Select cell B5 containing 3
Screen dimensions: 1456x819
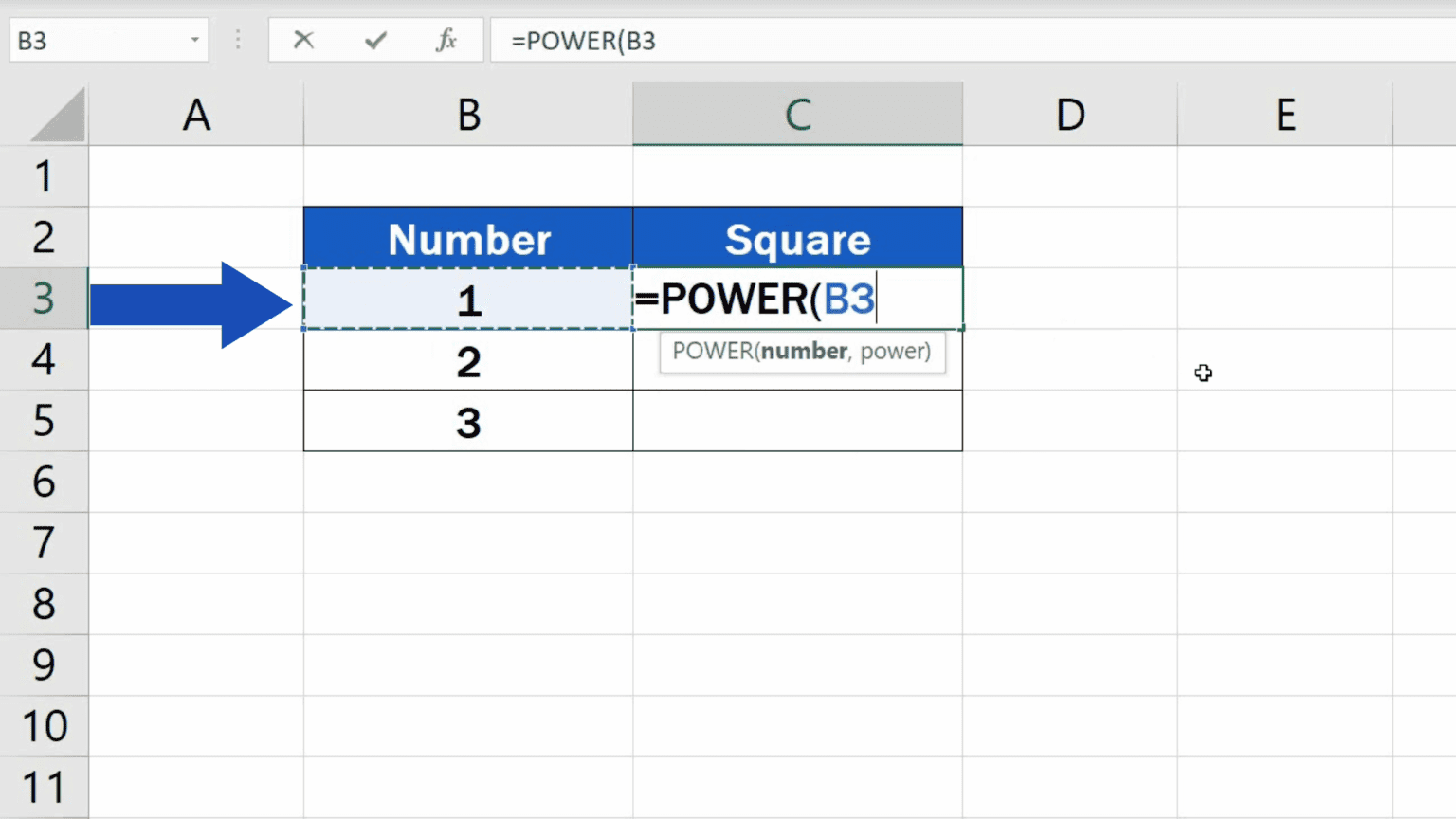click(467, 422)
